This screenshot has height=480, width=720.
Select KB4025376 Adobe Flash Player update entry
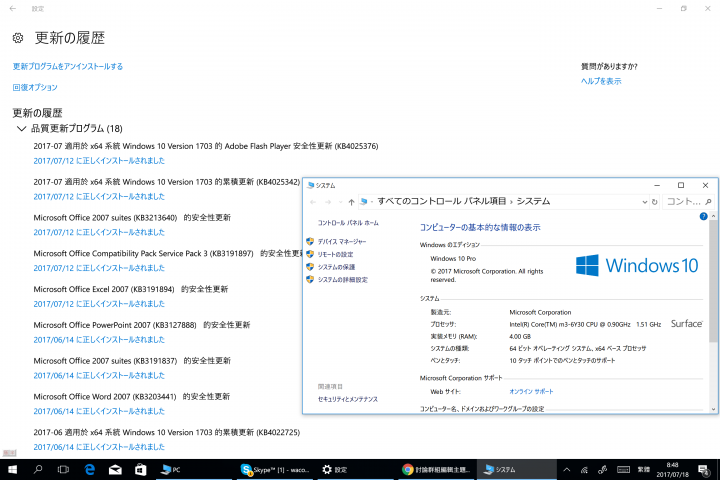point(206,146)
